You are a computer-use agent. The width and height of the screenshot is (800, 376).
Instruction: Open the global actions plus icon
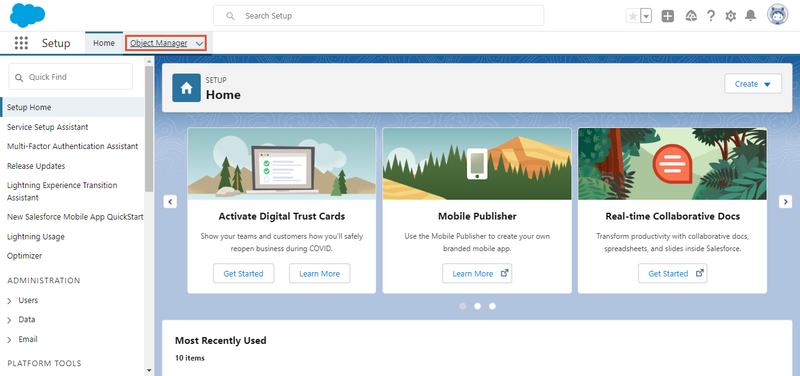pyautogui.click(x=668, y=16)
